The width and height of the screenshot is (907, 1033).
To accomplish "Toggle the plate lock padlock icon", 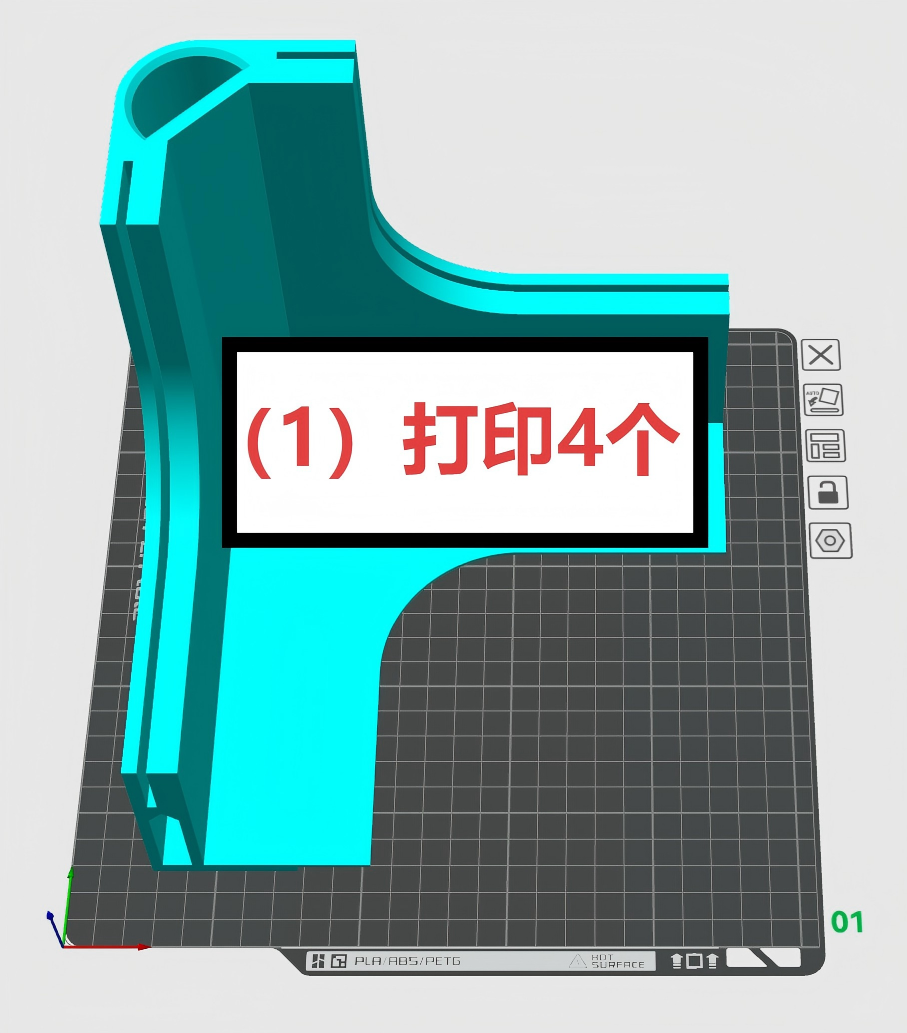I will (828, 492).
